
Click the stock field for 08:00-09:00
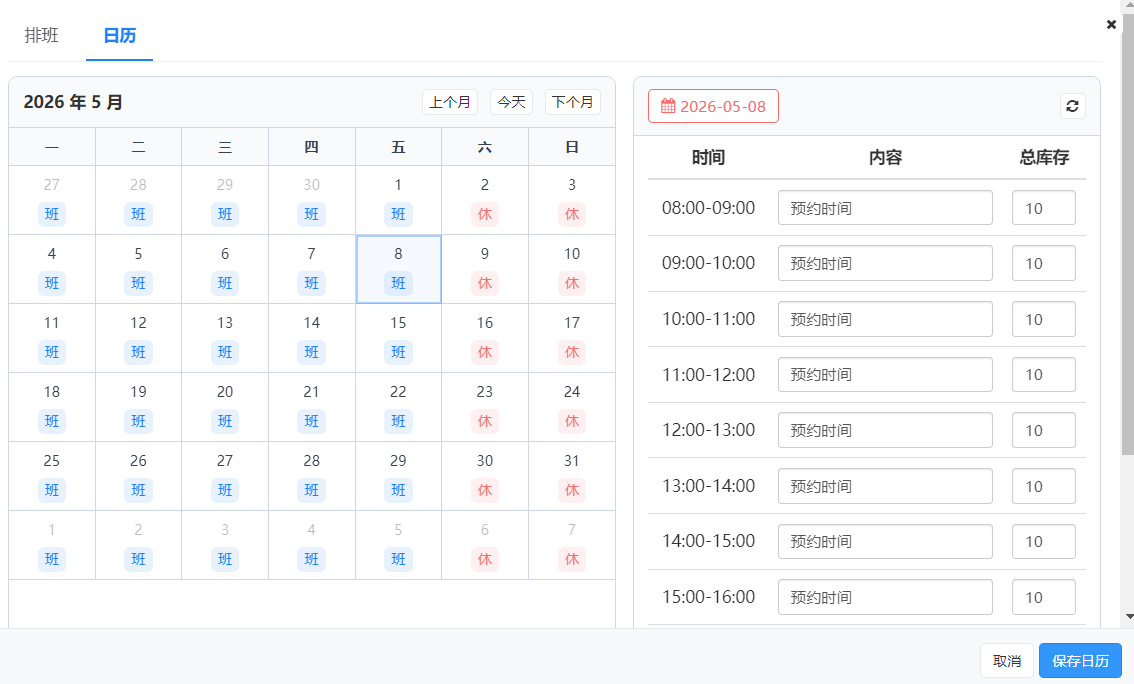[x=1044, y=208]
